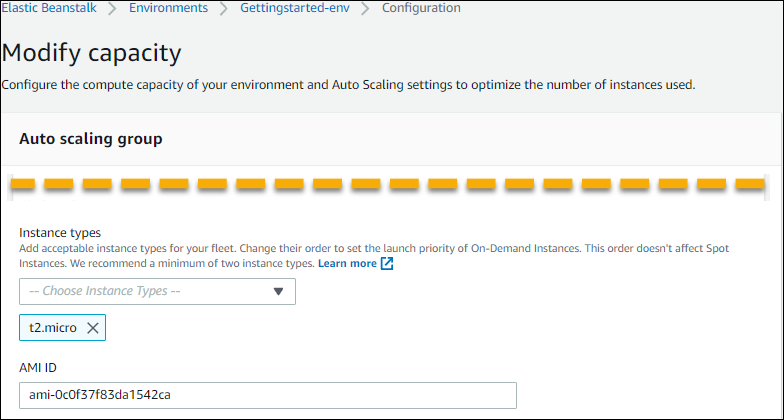The image size is (784, 420).
Task: Open the Learn more link
Action: 347,264
